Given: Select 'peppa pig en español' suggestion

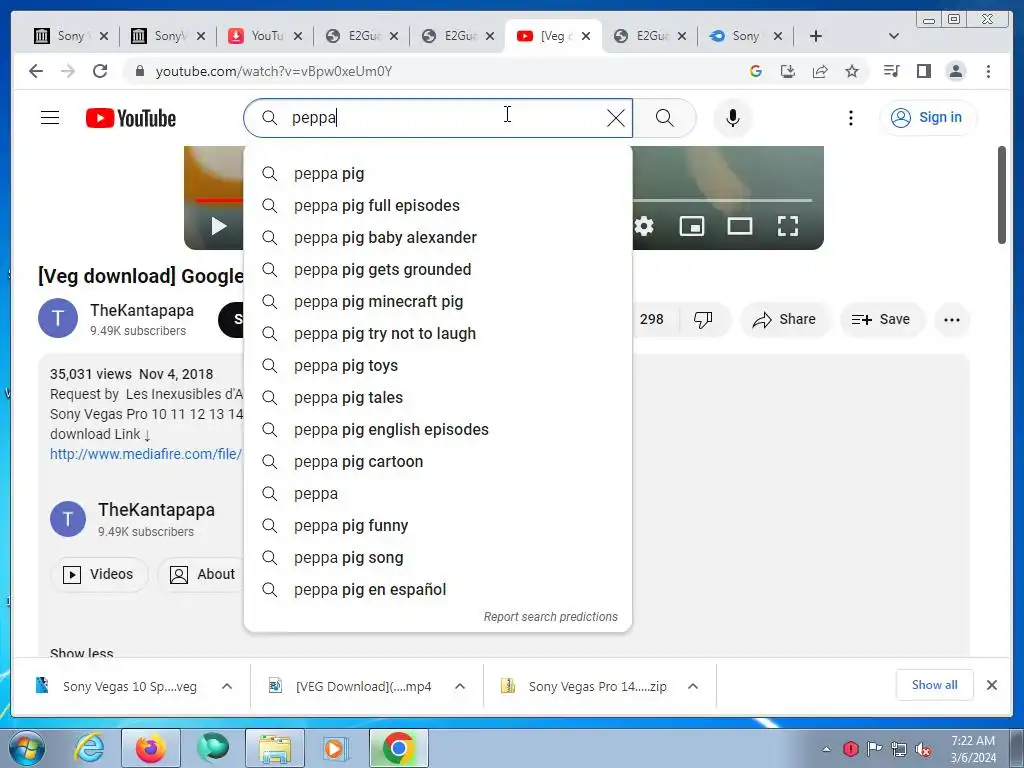Looking at the screenshot, I should click(438, 590).
